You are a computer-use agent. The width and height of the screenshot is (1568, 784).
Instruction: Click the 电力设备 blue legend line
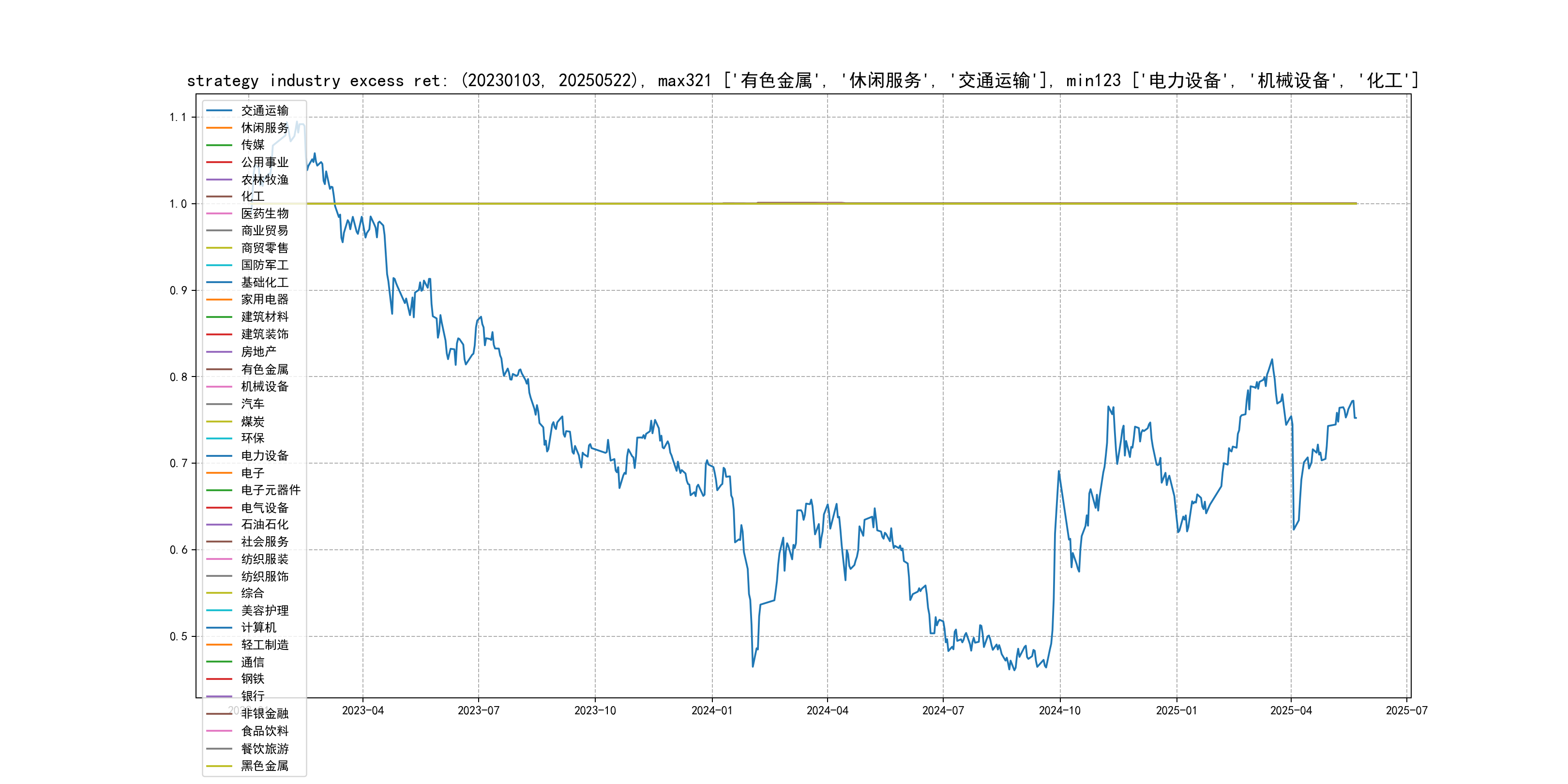pos(219,456)
